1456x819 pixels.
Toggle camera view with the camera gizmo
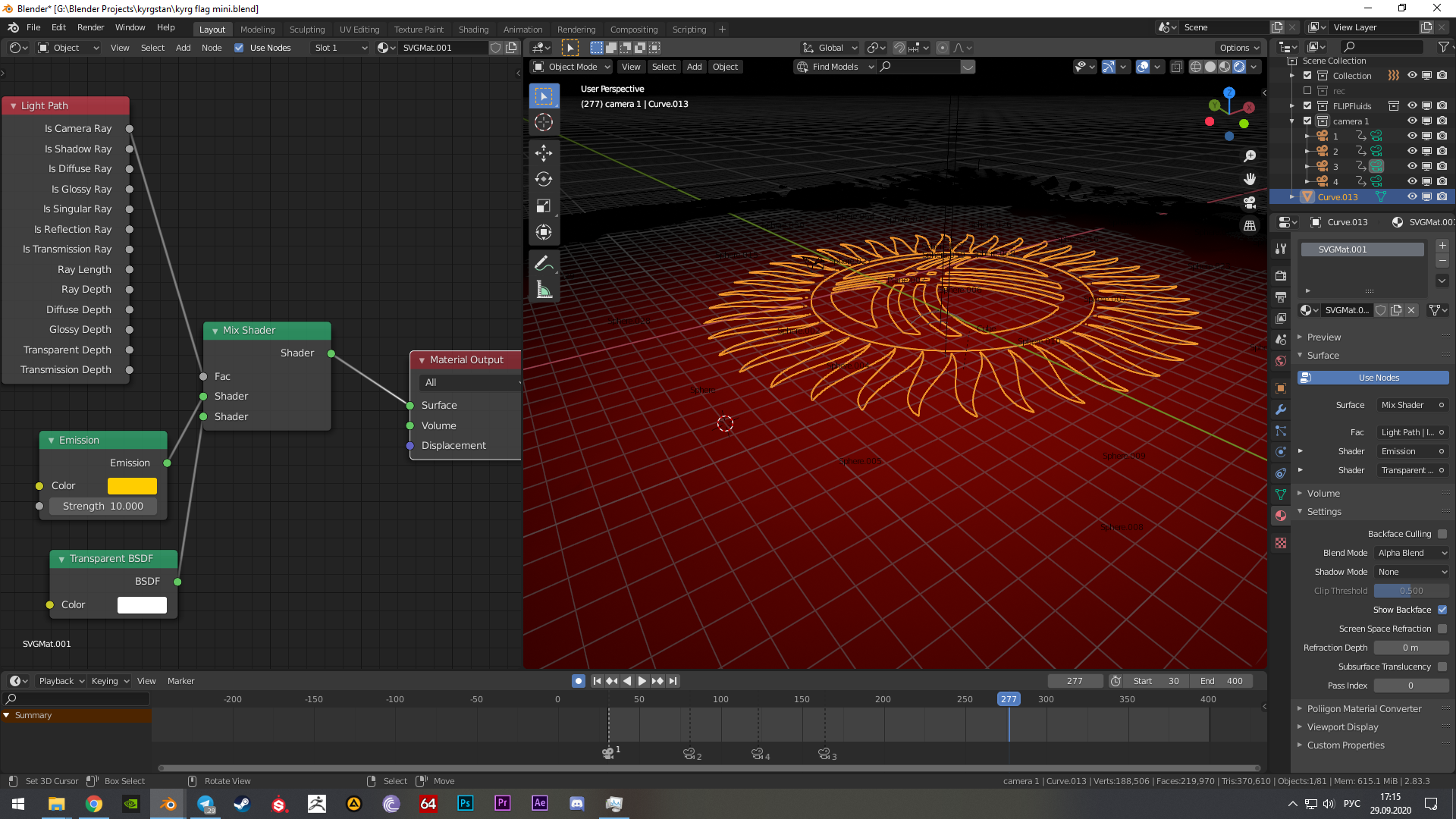tap(1250, 202)
